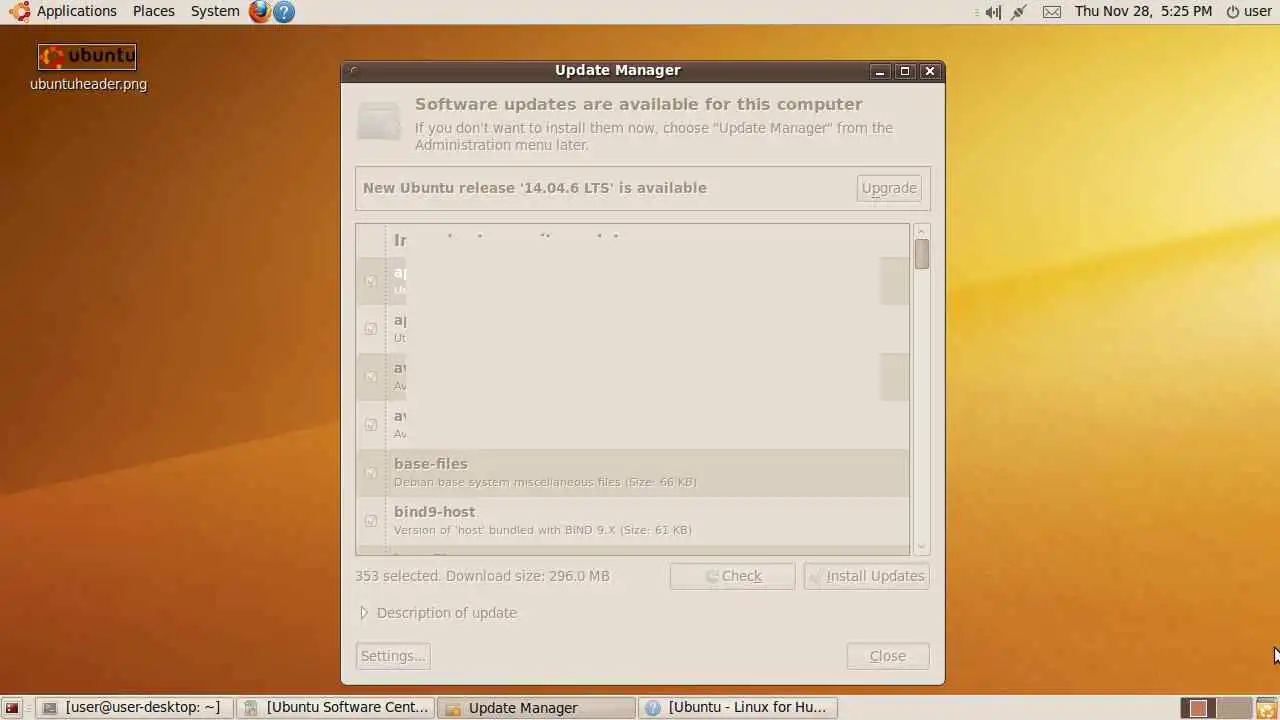Click Install Updates
This screenshot has width=1280, height=720.
click(867, 576)
